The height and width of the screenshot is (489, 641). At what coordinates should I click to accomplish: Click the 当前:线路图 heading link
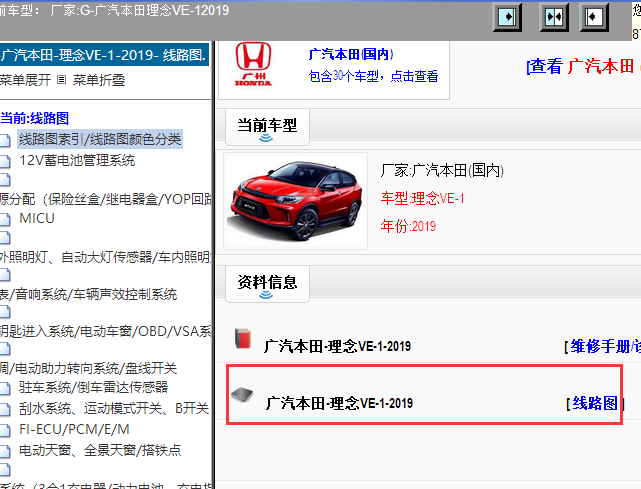(x=35, y=118)
